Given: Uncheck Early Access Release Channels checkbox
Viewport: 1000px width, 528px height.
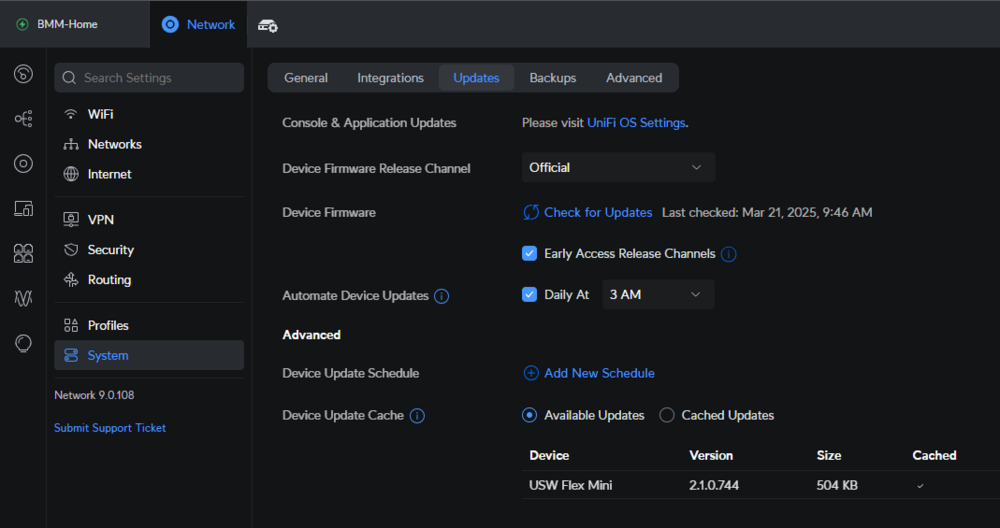Looking at the screenshot, I should 529,253.
